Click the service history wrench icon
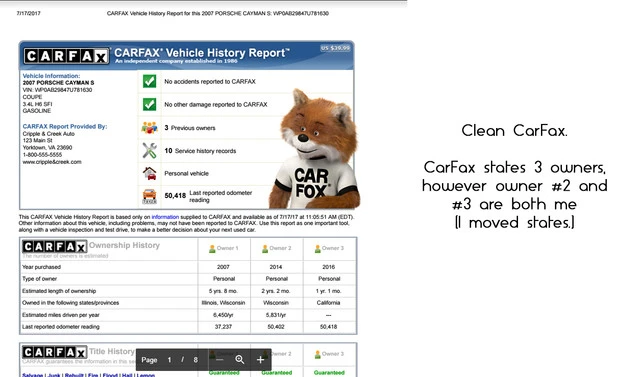Viewport: 640px width, 377px height. [149, 151]
